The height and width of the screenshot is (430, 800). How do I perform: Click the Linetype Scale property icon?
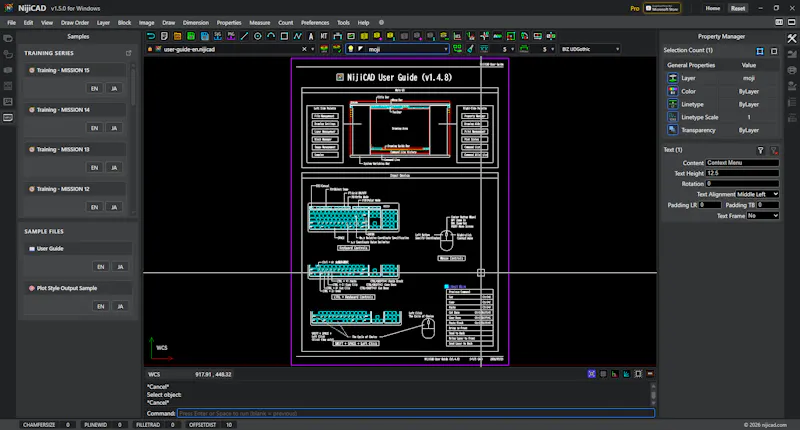pos(672,117)
